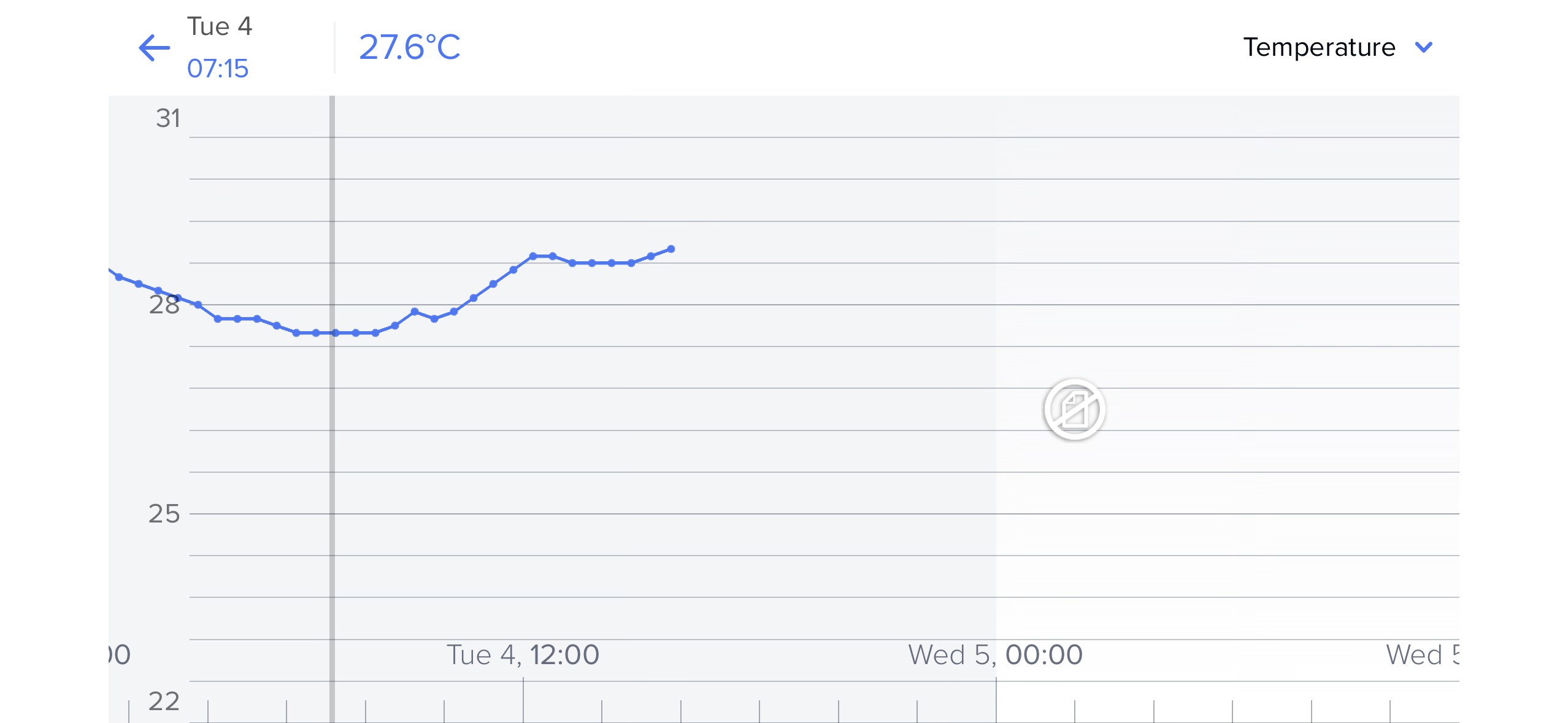1568x723 pixels.
Task: Select the Temperature label in header
Action: tap(1319, 47)
